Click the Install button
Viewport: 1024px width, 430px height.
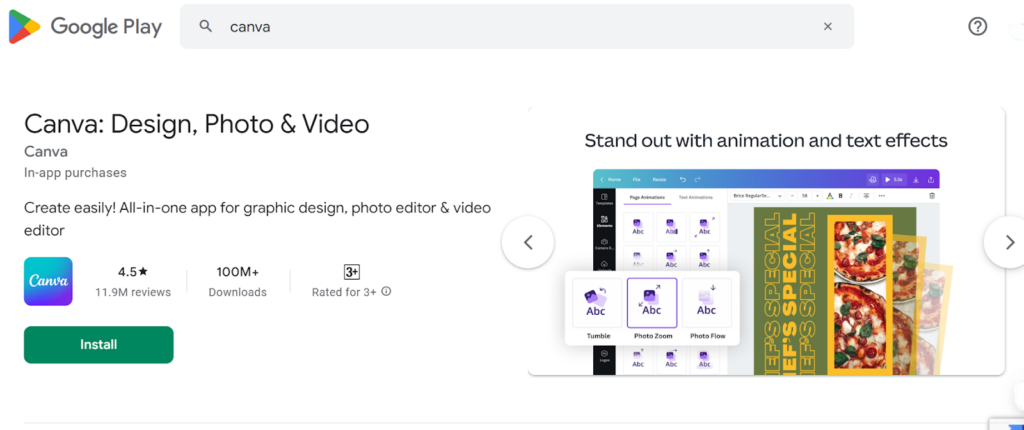99,344
